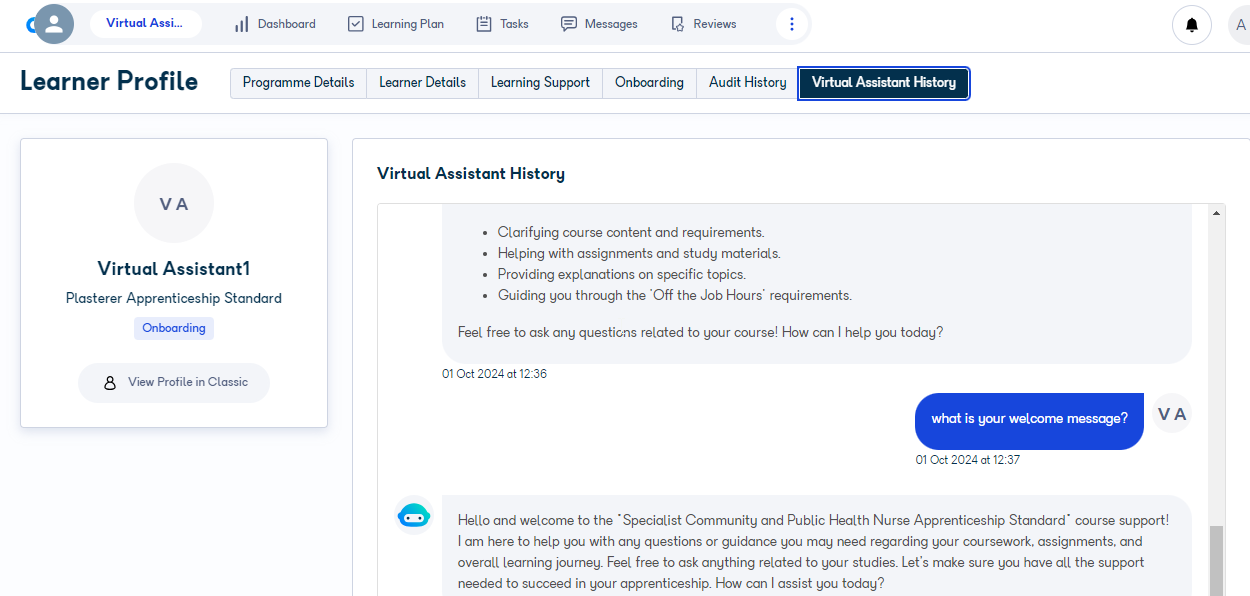
Task: Click the 01 Oct 2024 at 12:37 timestamp
Action: 968,460
